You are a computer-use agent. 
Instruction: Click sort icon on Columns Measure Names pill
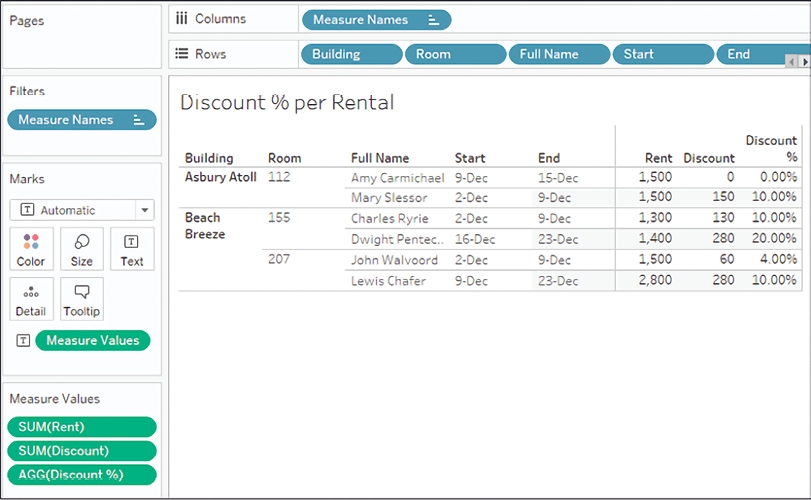[x=433, y=20]
